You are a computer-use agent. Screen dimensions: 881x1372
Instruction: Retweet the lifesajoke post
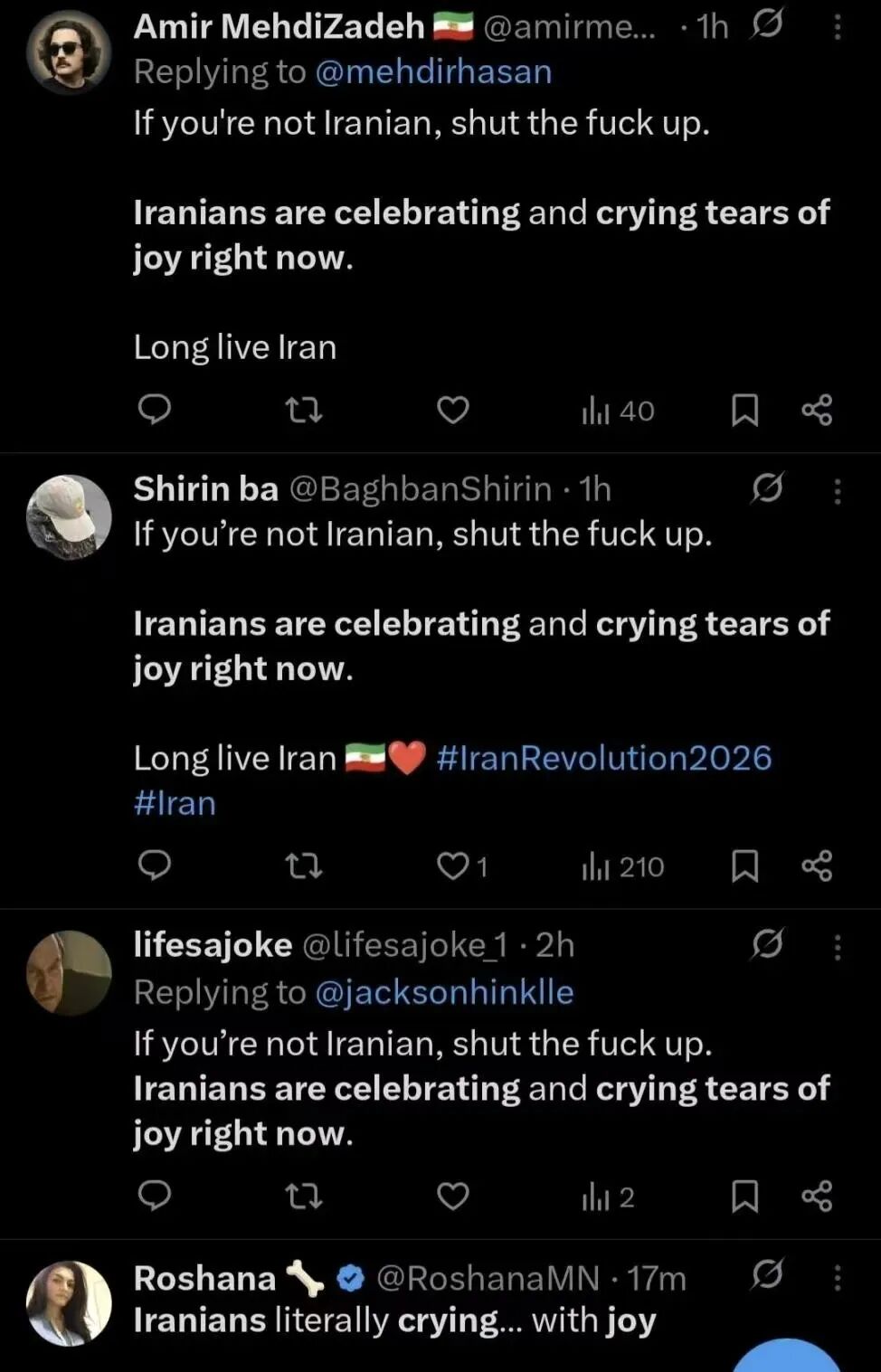click(304, 1197)
